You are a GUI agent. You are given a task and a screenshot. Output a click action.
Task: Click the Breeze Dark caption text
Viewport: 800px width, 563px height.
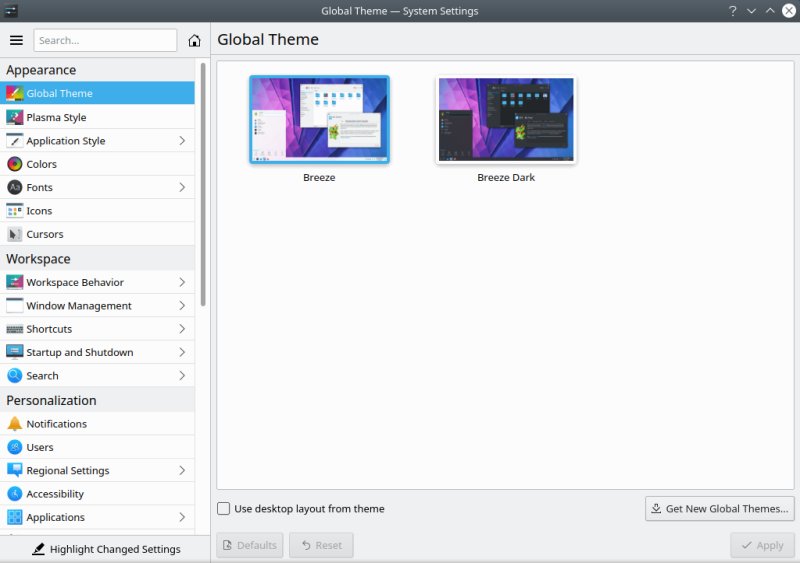pyautogui.click(x=506, y=177)
